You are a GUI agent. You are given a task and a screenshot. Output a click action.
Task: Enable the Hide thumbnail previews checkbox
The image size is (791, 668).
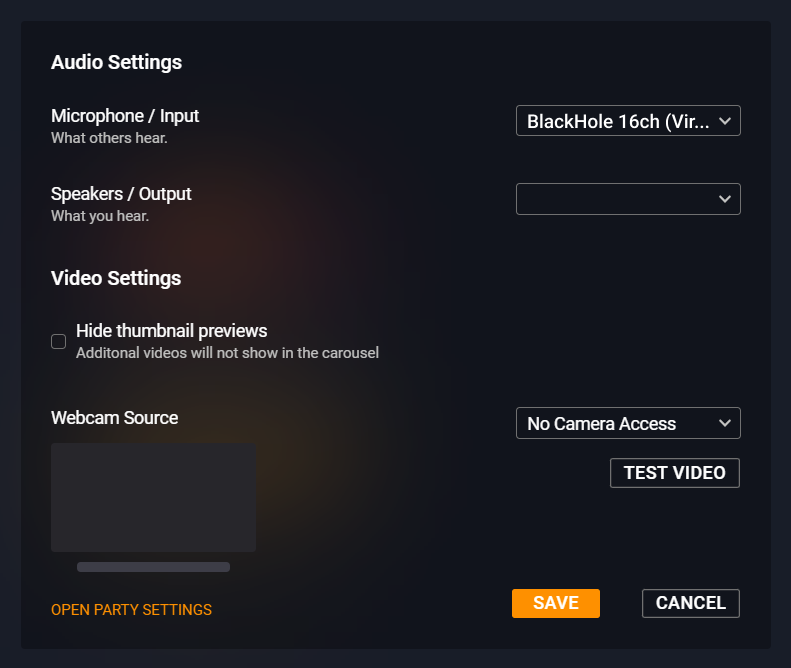[x=59, y=342]
